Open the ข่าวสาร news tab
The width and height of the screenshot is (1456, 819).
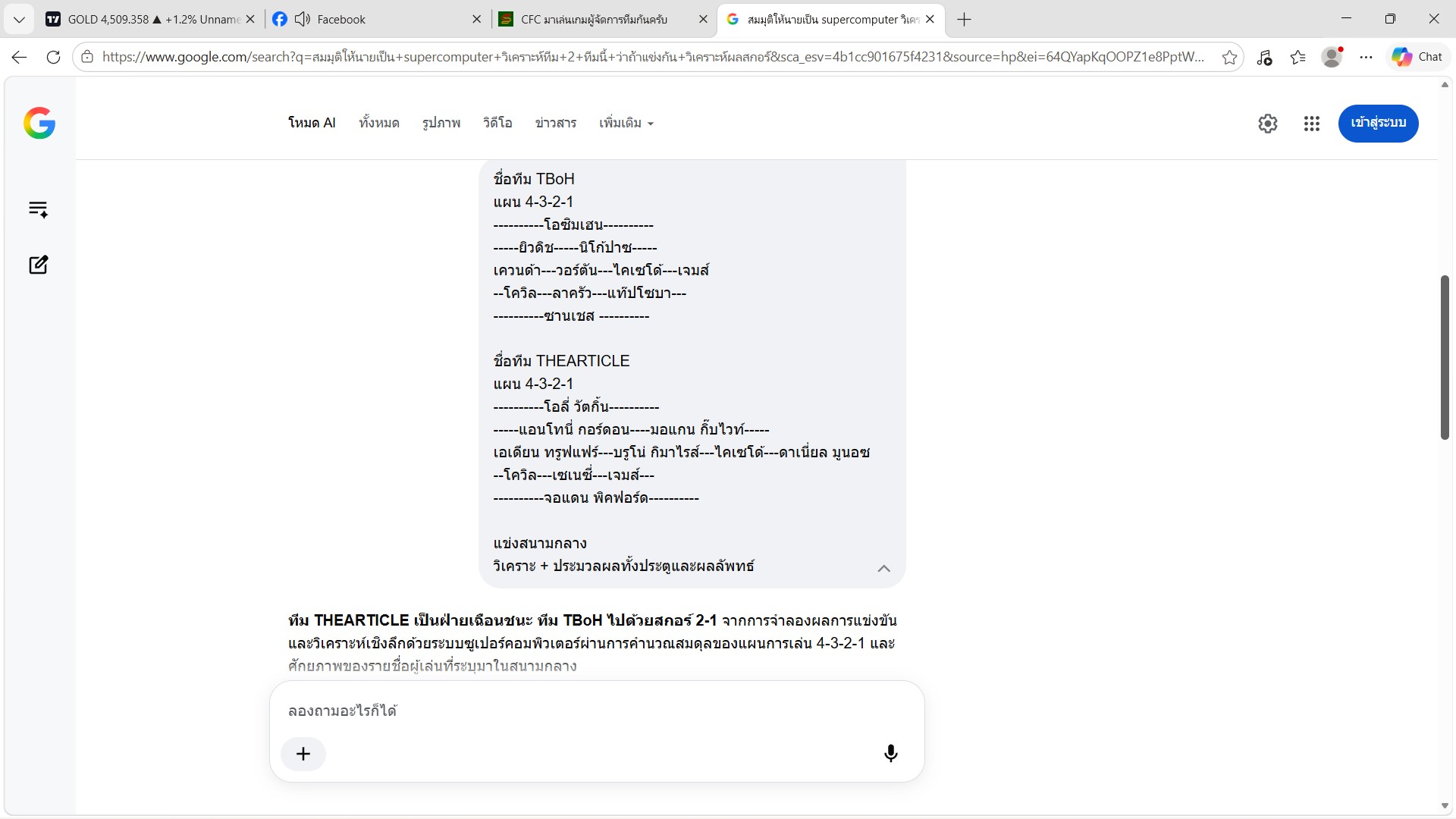tap(556, 123)
